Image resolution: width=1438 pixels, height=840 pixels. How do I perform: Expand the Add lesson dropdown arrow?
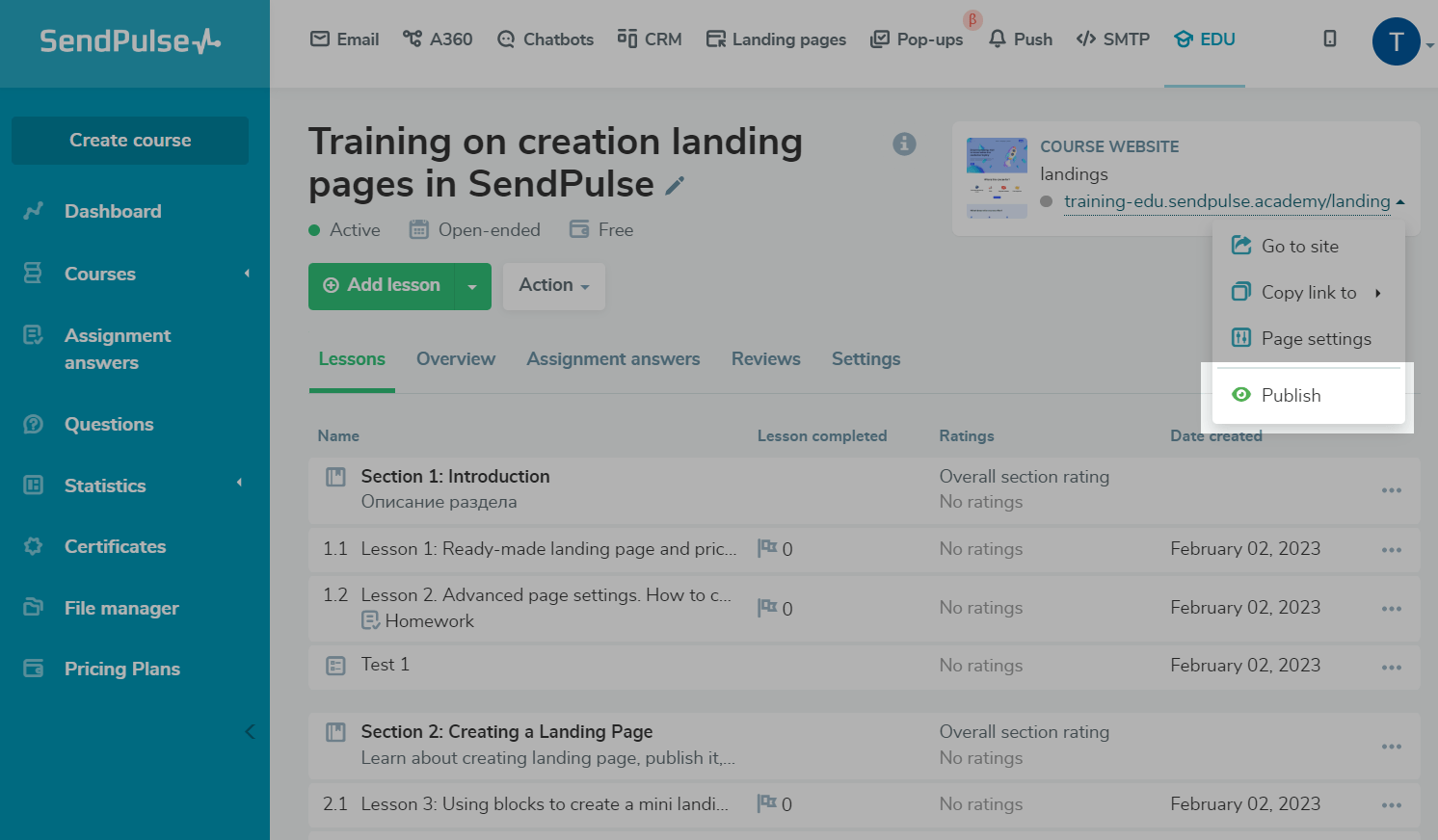tap(472, 286)
